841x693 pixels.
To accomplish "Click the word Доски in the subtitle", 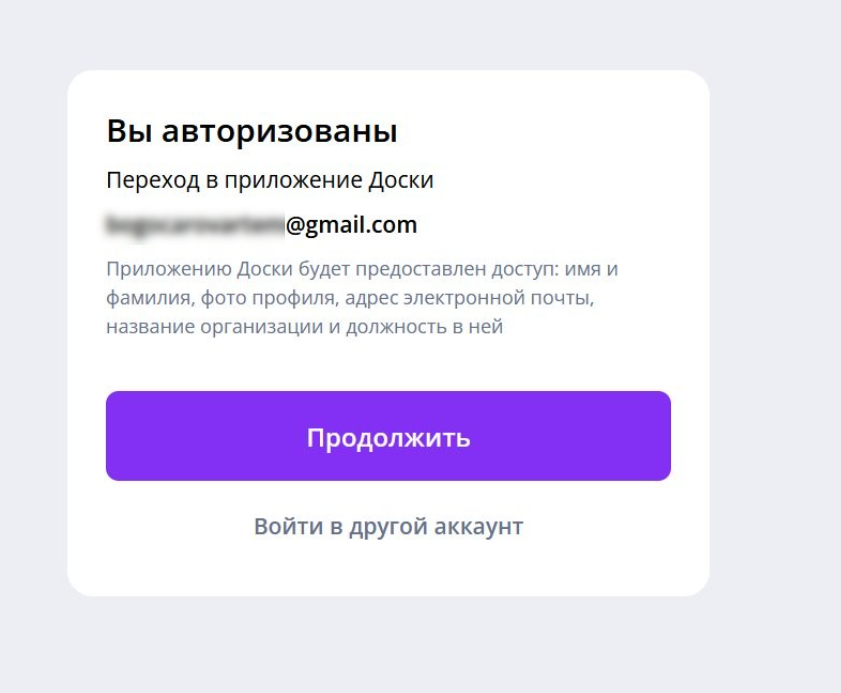I will [401, 181].
